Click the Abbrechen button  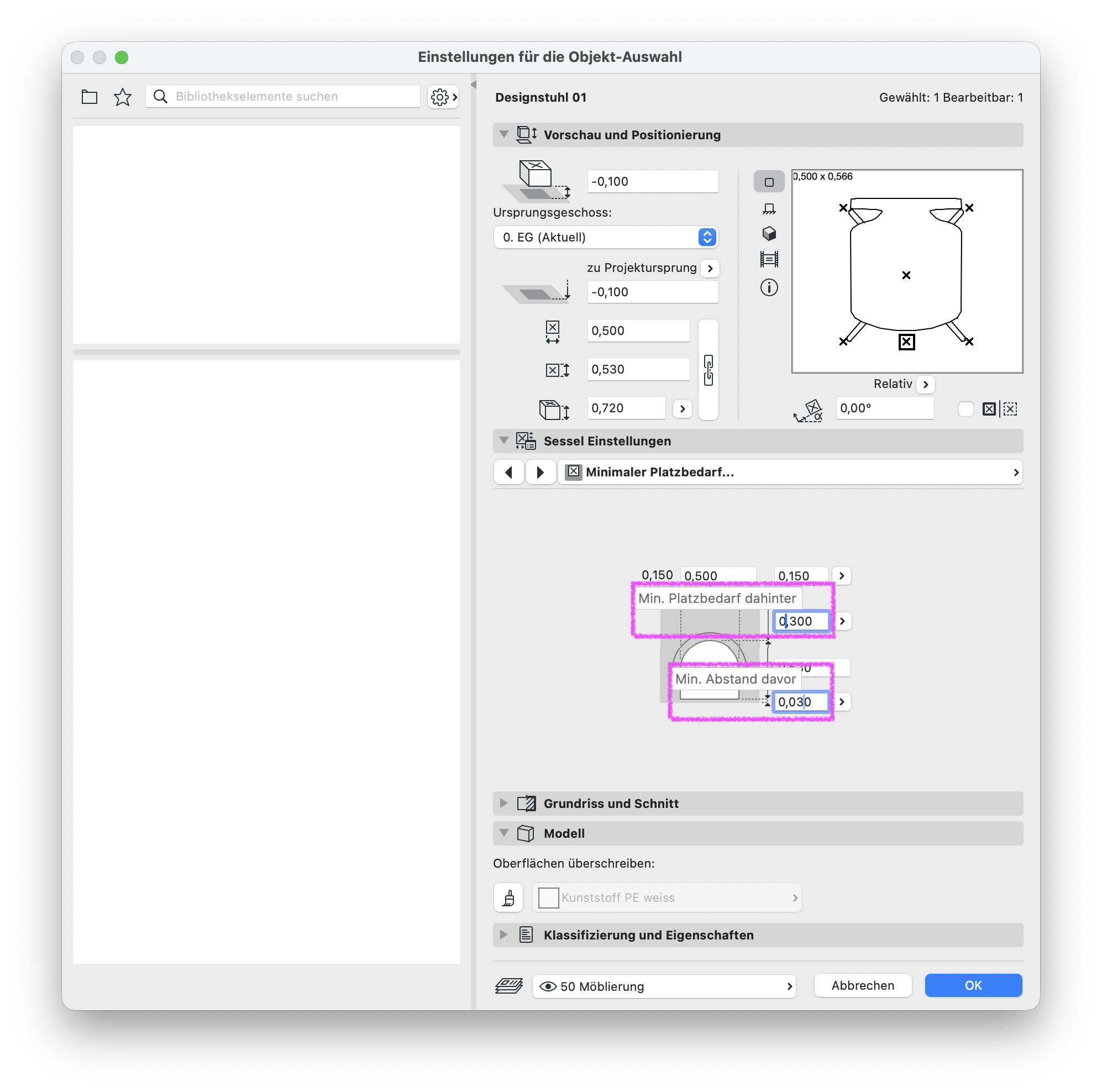(x=863, y=986)
